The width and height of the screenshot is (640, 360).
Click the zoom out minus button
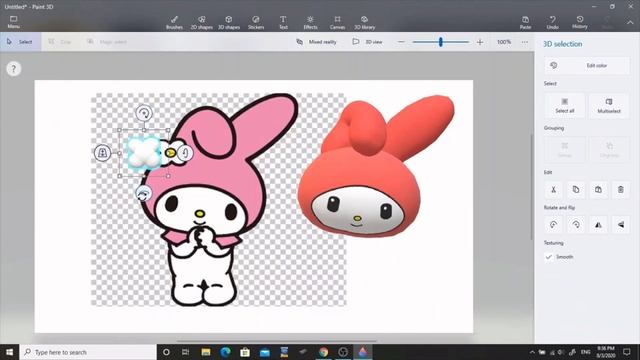tap(401, 42)
